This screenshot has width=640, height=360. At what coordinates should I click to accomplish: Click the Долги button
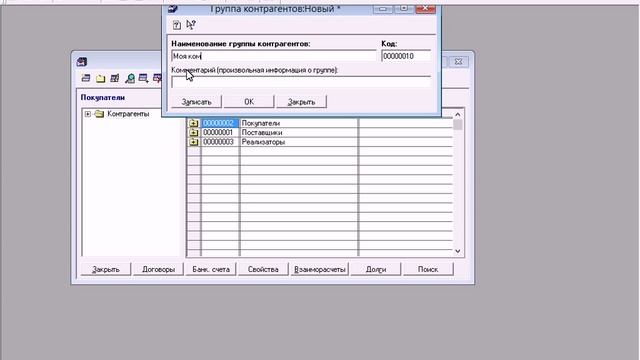tap(376, 269)
